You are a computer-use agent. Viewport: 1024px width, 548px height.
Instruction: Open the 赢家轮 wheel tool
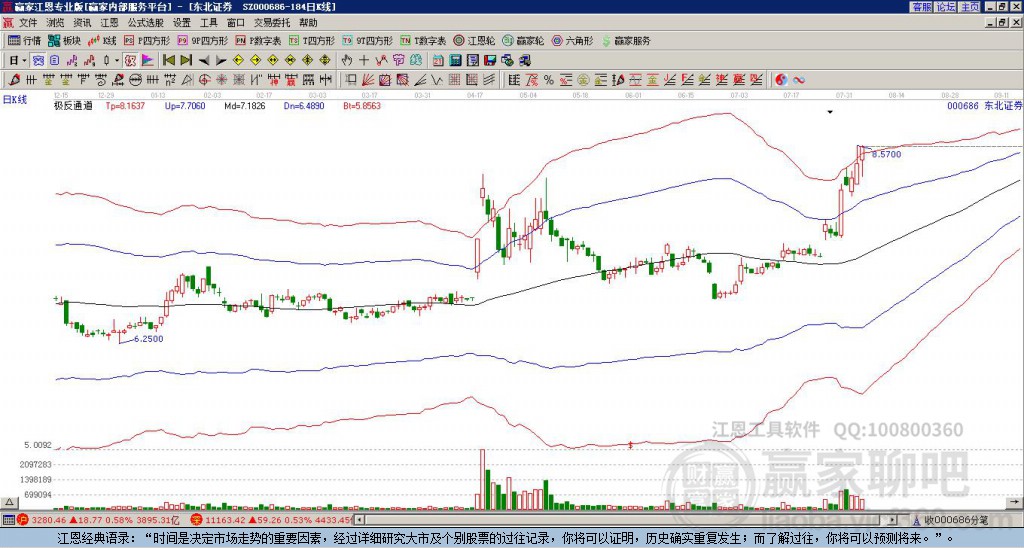point(523,40)
